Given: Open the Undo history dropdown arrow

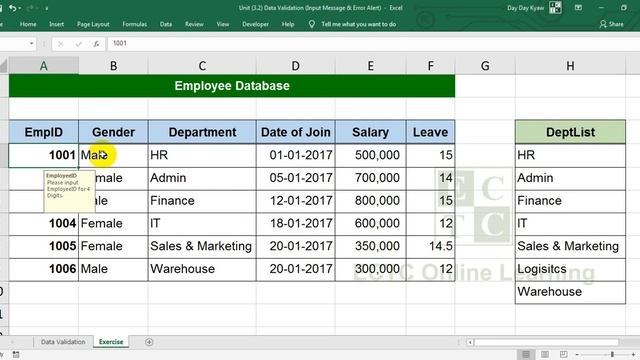Looking at the screenshot, I should pos(20,9).
